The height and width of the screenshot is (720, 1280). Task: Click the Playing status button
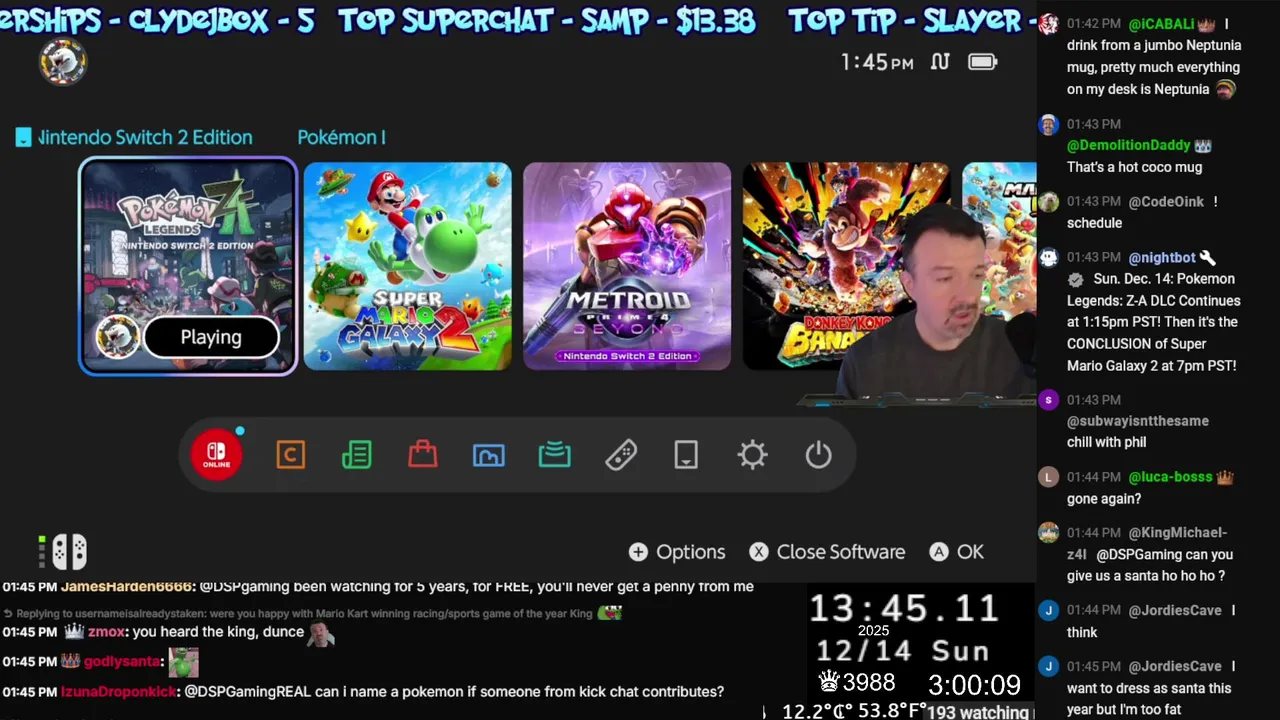pos(211,337)
